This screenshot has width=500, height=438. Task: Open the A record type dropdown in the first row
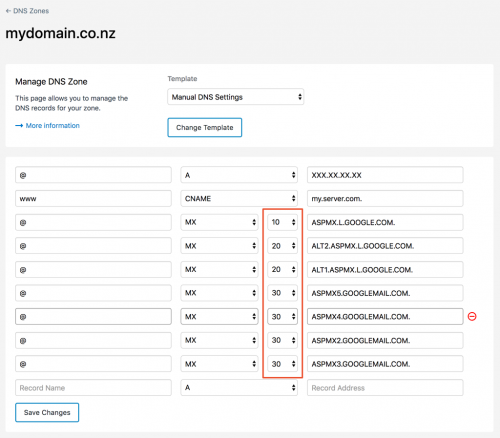point(239,175)
